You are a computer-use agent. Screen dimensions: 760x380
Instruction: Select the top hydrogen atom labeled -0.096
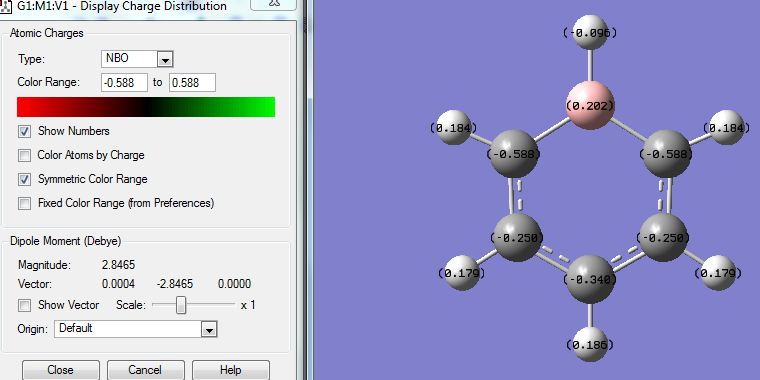tap(590, 32)
